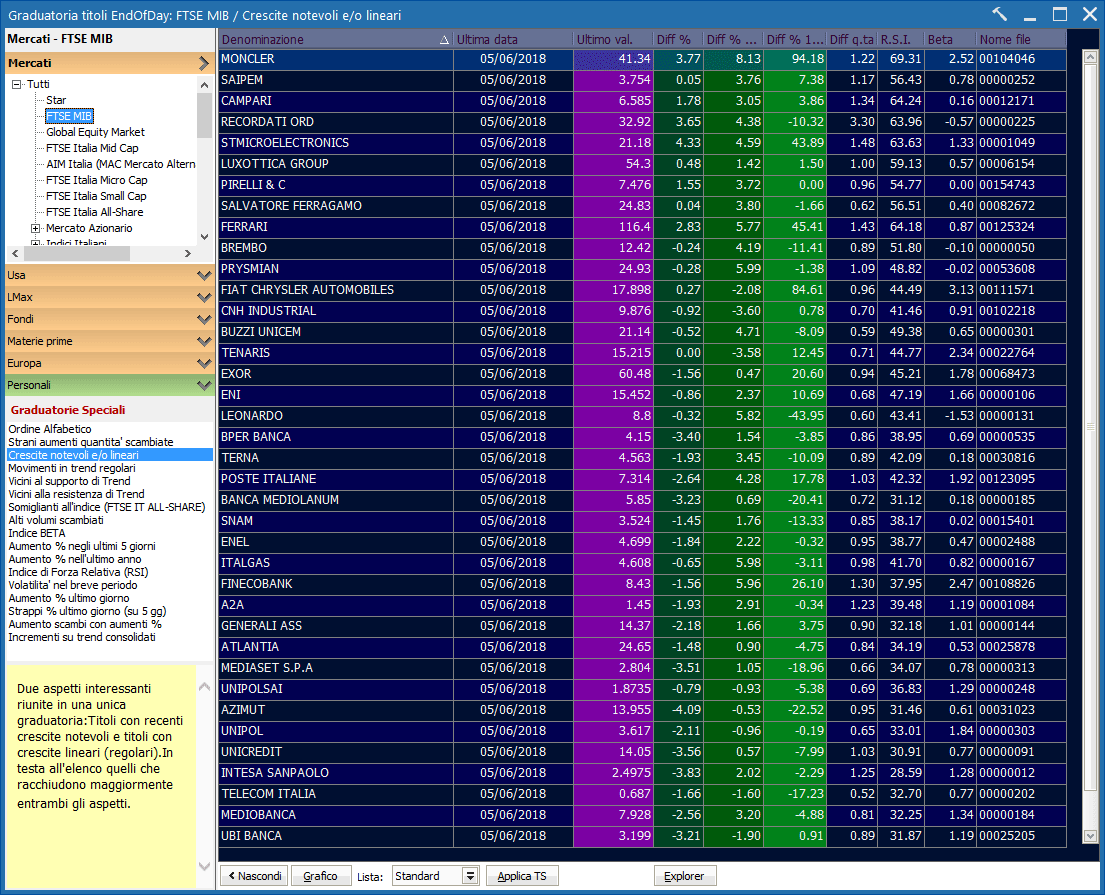Click the Nascondi button
This screenshot has height=895, width=1105.
[x=254, y=876]
